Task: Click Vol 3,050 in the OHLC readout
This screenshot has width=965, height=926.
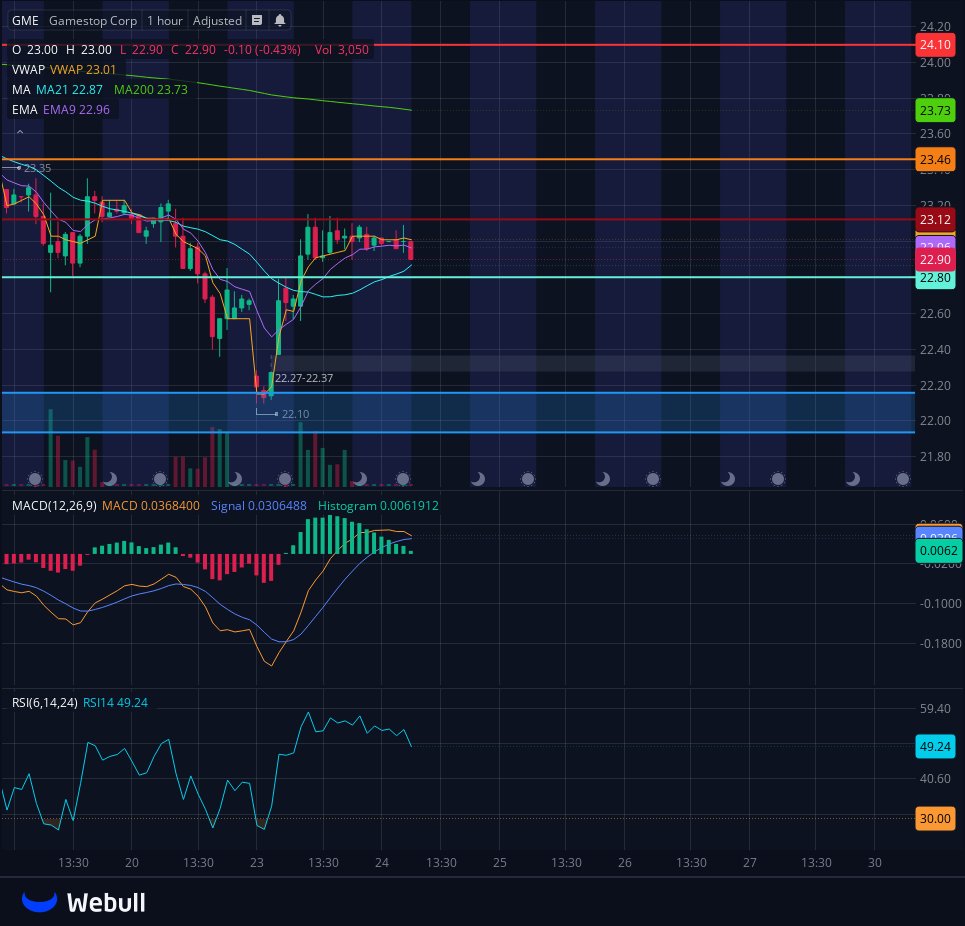Action: (342, 50)
